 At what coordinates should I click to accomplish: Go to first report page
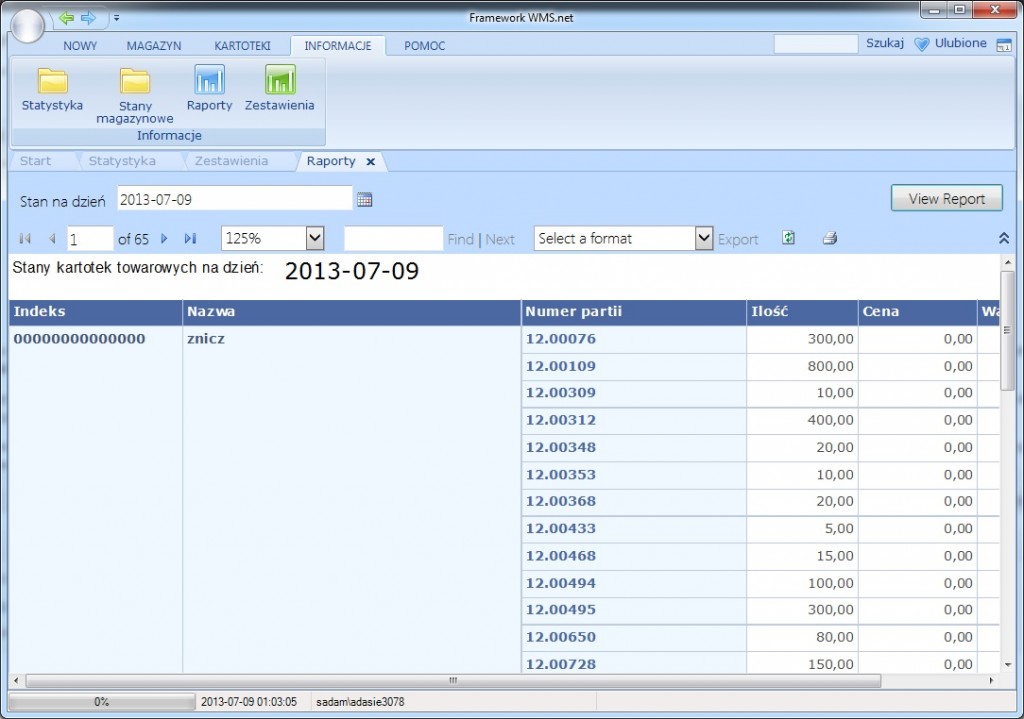pyautogui.click(x=25, y=239)
